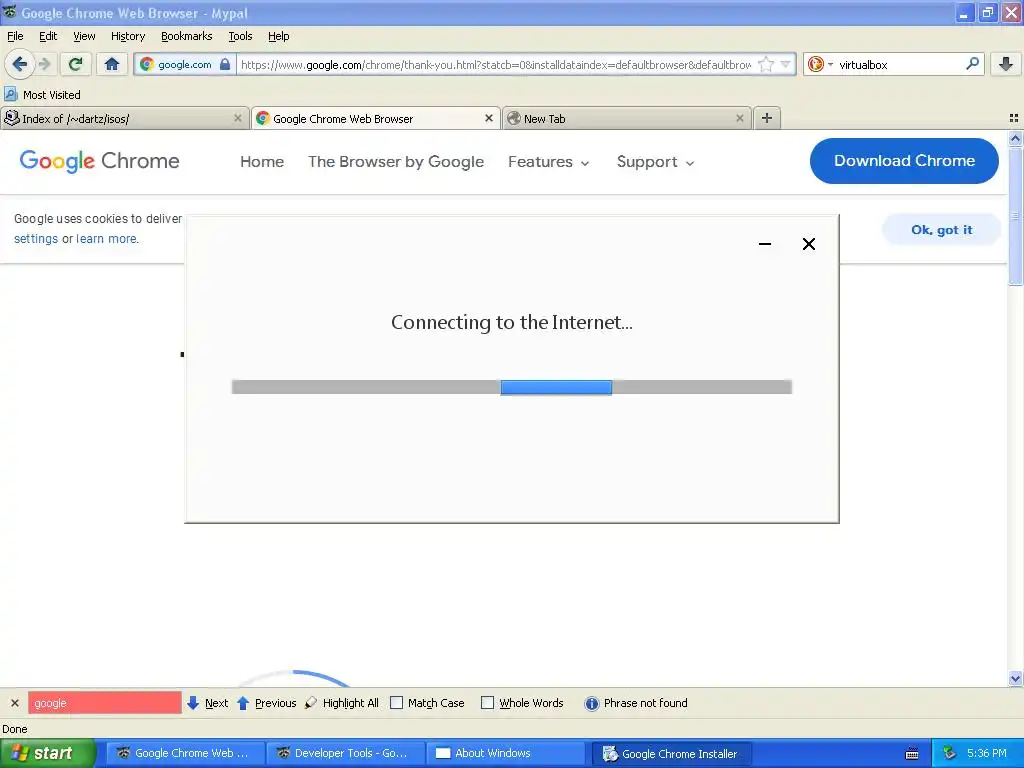Expand the Features dropdown menu
This screenshot has height=768, width=1024.
tap(549, 161)
